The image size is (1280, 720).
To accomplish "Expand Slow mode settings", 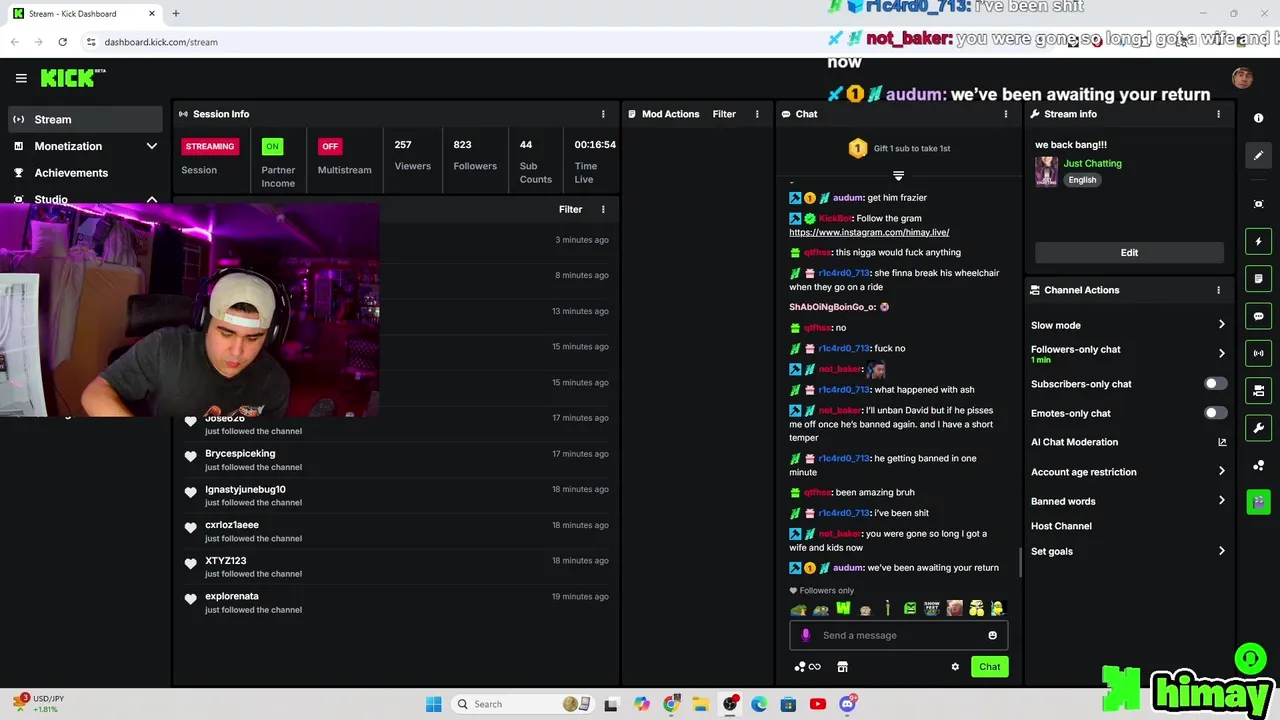I will (x=1128, y=325).
